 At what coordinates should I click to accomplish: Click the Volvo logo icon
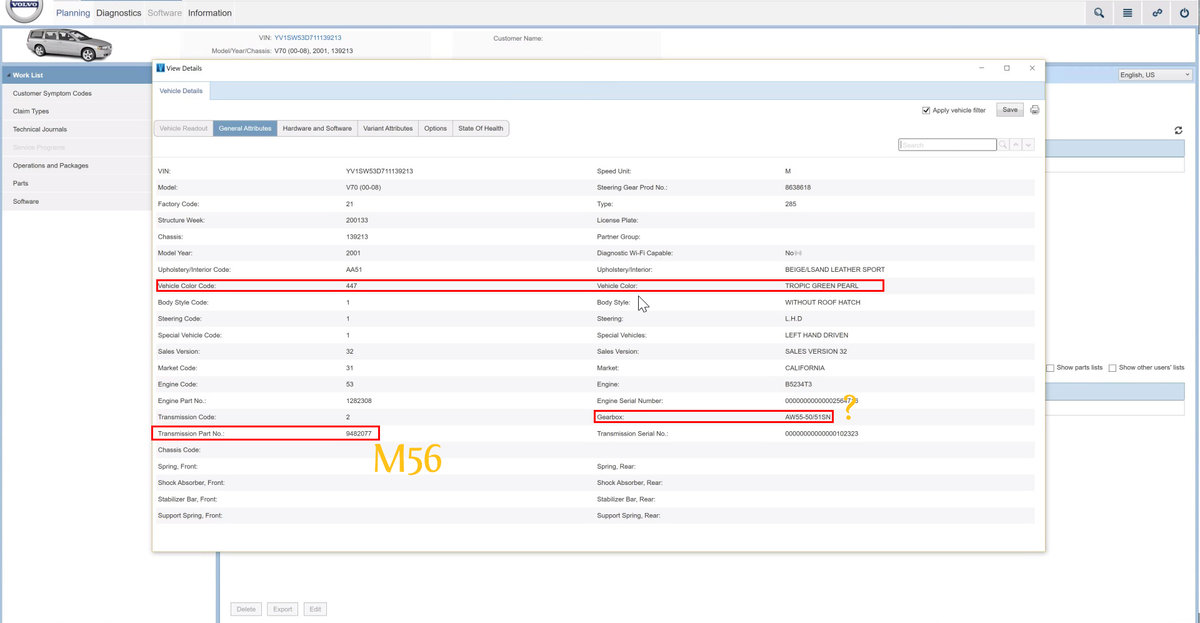coord(19,12)
